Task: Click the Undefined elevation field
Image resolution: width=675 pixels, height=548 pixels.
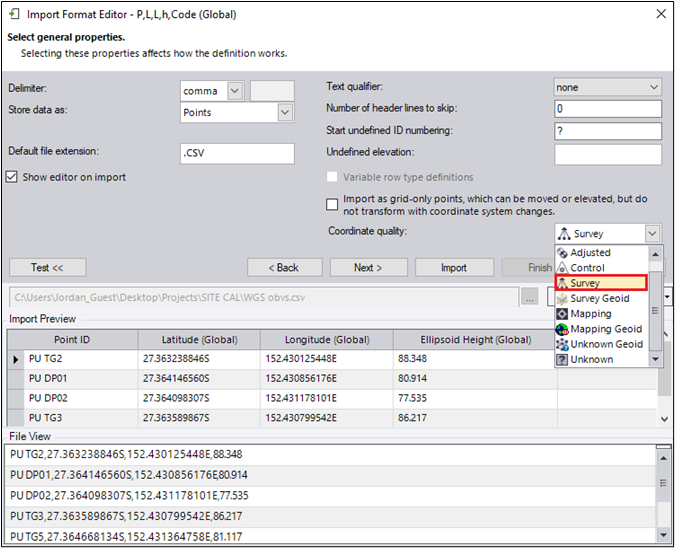Action: 608,155
